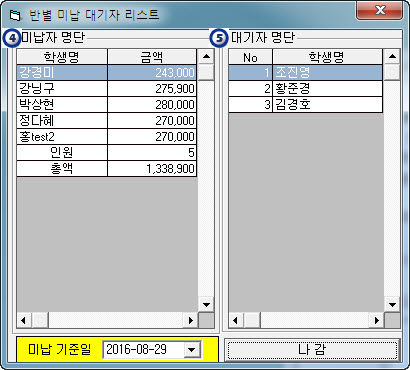Click amount 275,900 cell

152,88
